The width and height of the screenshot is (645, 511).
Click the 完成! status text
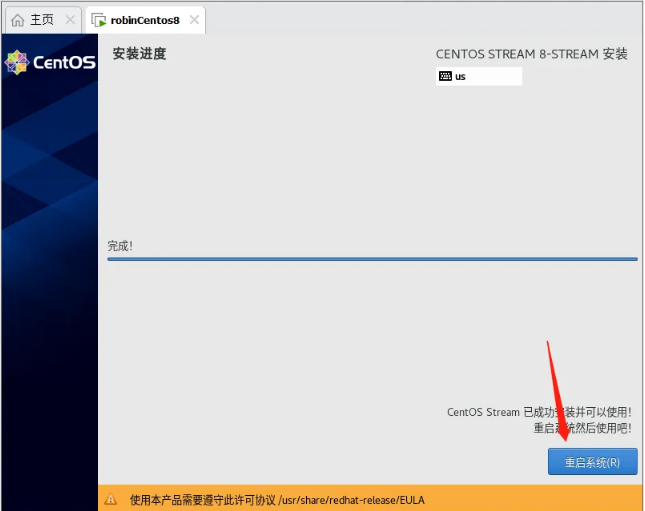point(120,246)
